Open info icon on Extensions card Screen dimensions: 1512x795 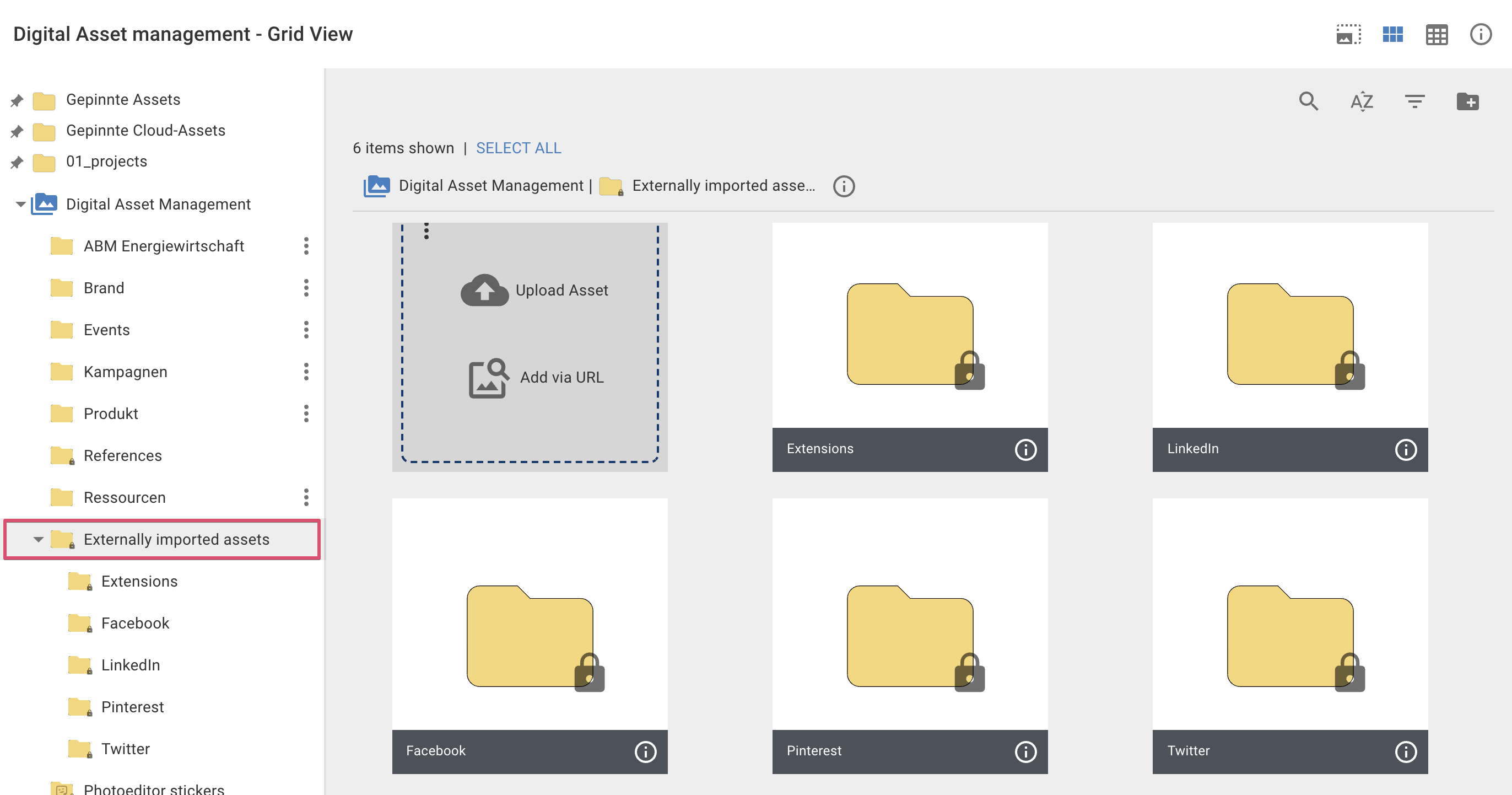[x=1025, y=450]
